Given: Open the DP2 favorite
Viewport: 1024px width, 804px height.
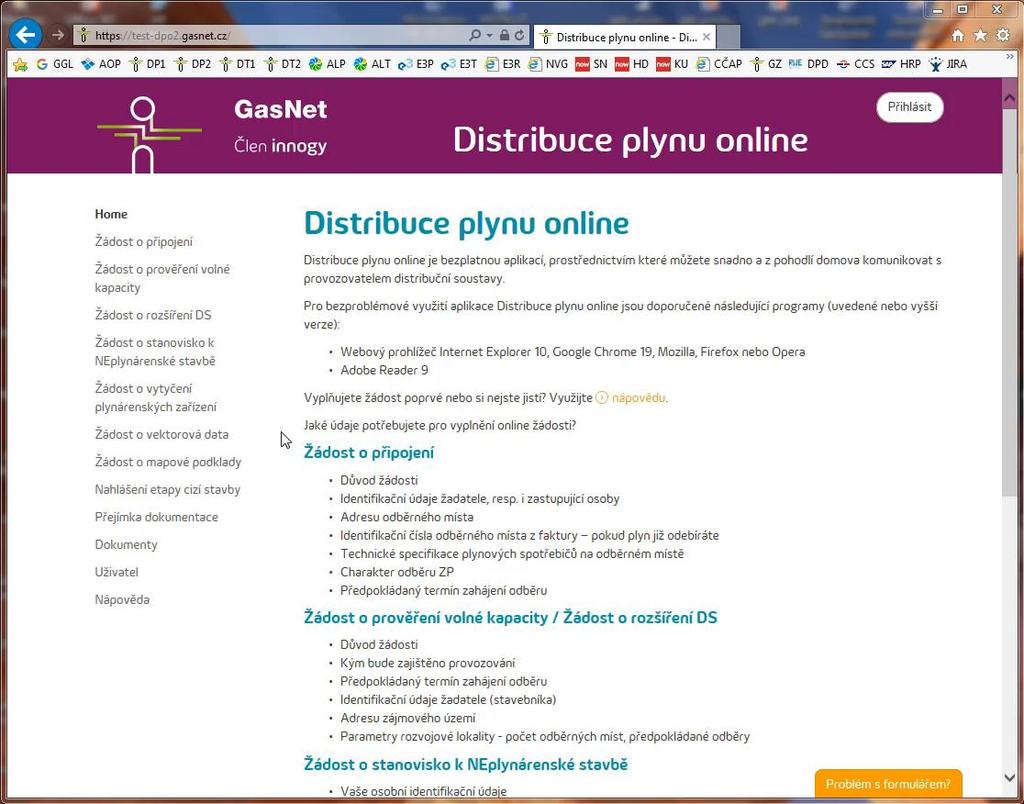Looking at the screenshot, I should coord(193,64).
